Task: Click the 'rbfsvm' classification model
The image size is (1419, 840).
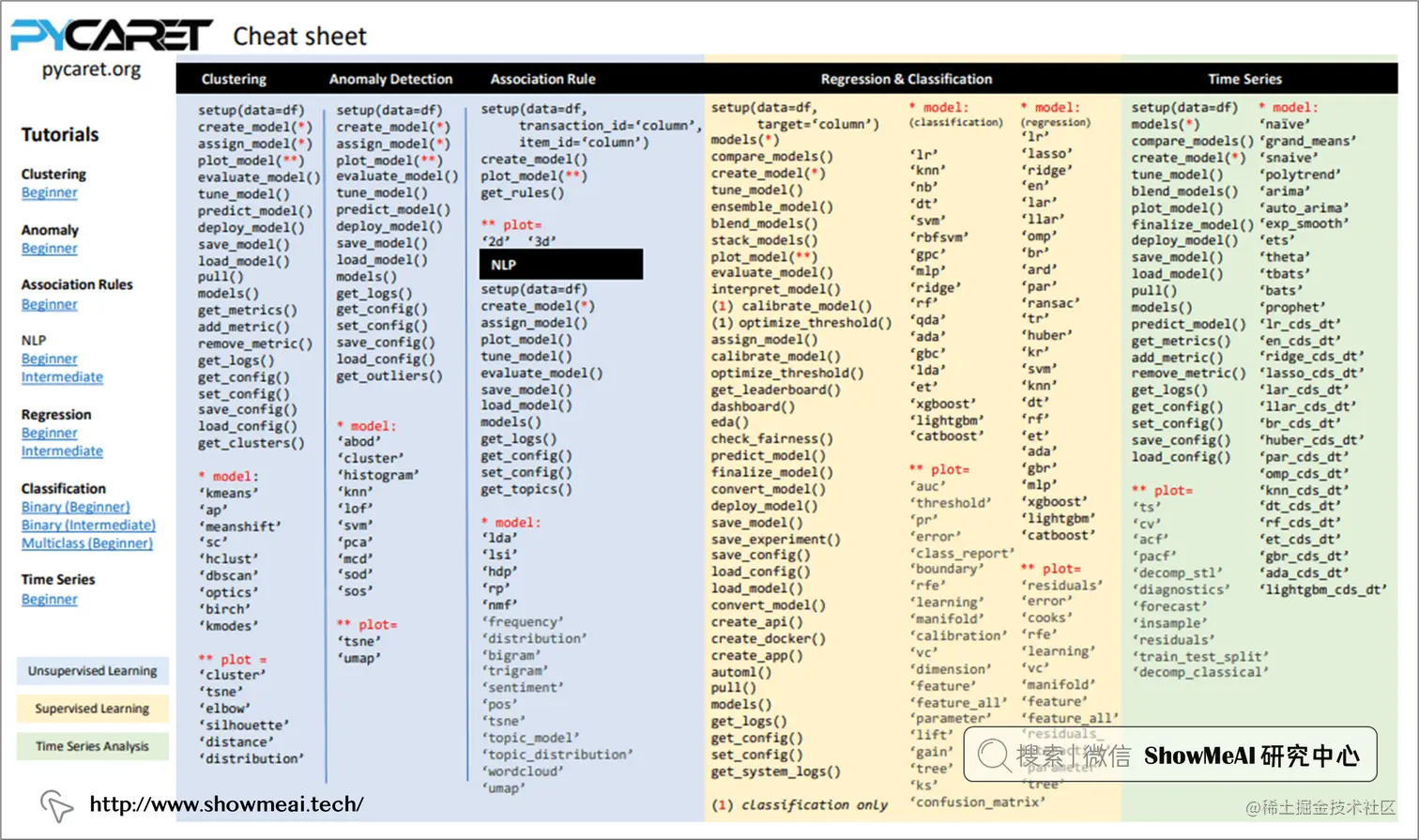Action: tap(939, 237)
